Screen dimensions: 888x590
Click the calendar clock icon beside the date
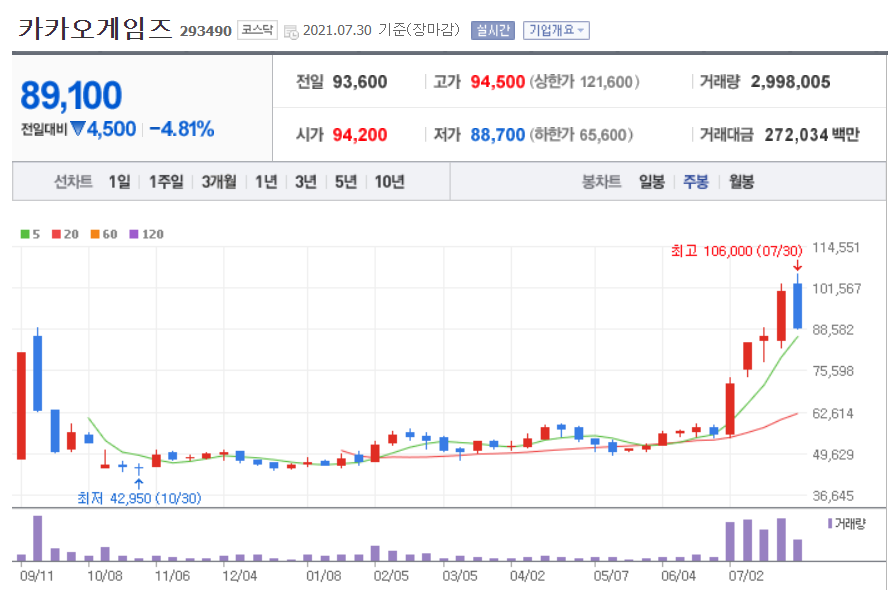tap(291, 32)
